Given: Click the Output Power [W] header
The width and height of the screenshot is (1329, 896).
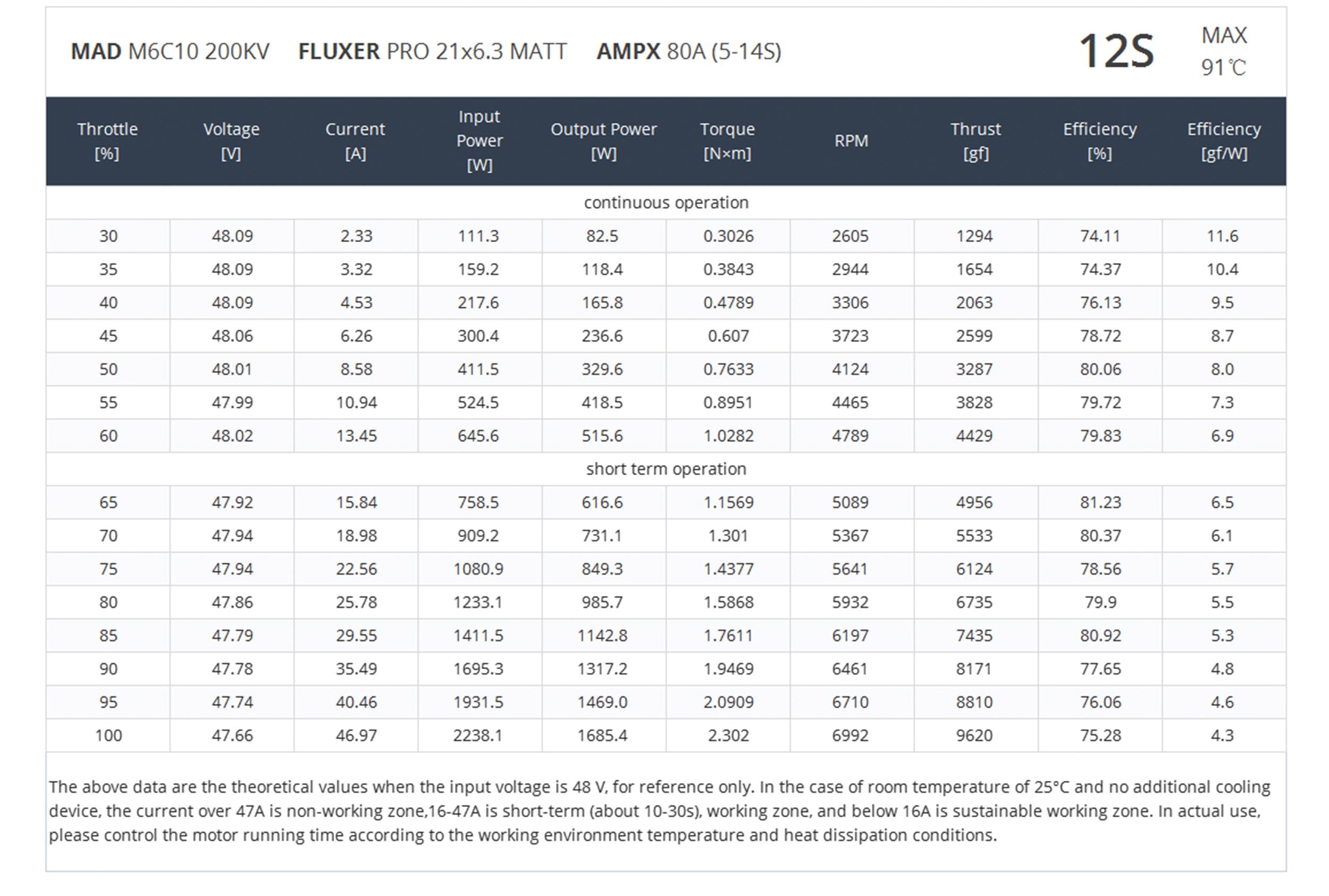Looking at the screenshot, I should pyautogui.click(x=603, y=141).
